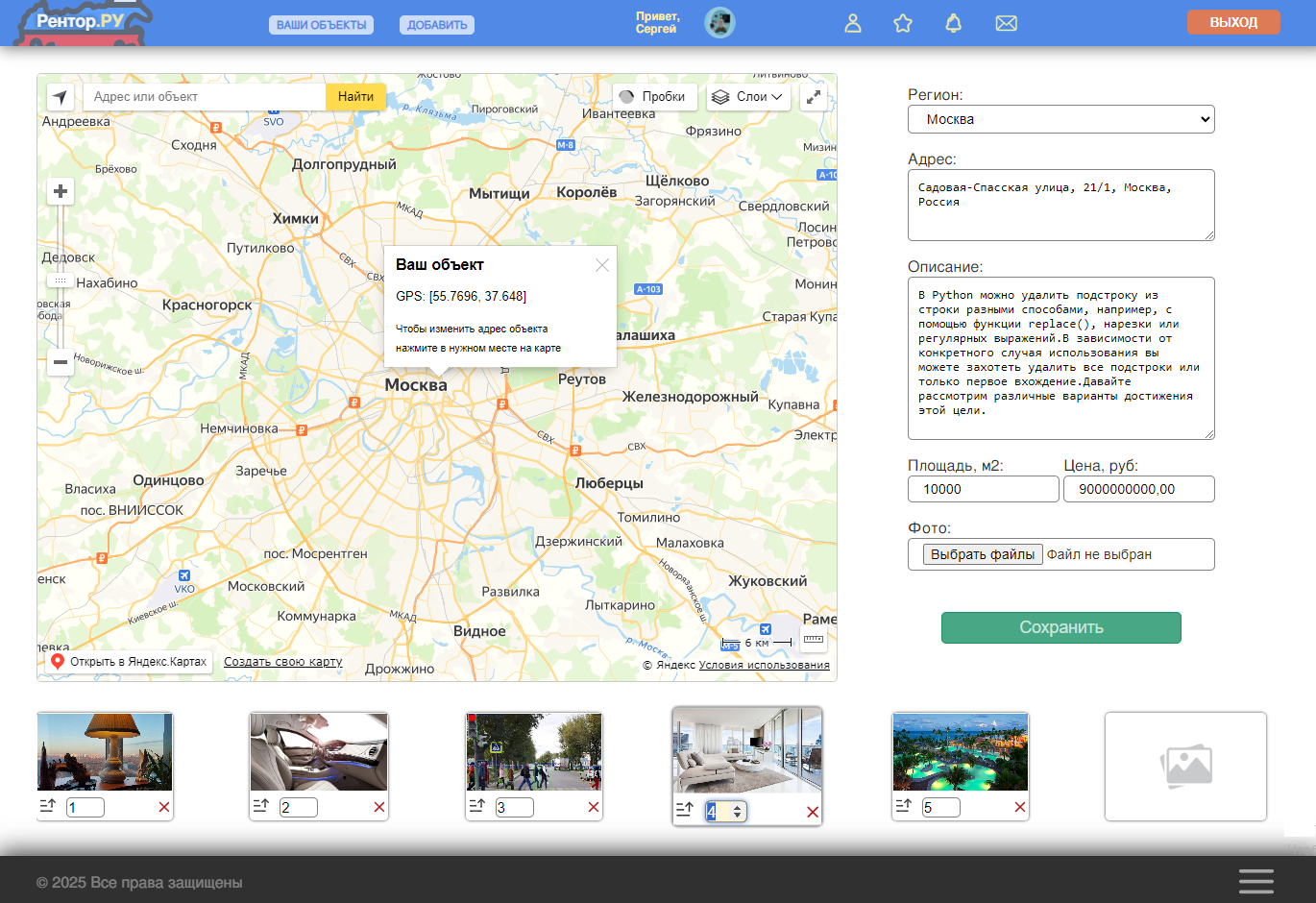Zoom in the map with plus button

[x=61, y=191]
